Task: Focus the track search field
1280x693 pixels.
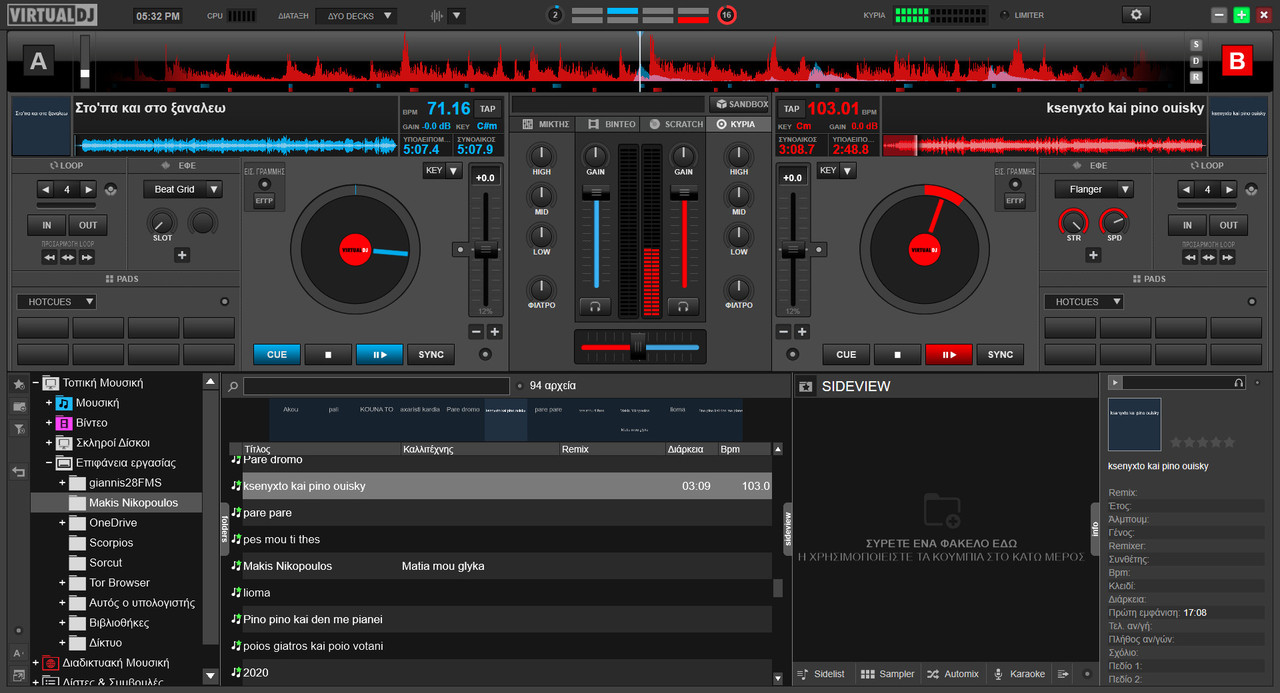Action: point(376,386)
